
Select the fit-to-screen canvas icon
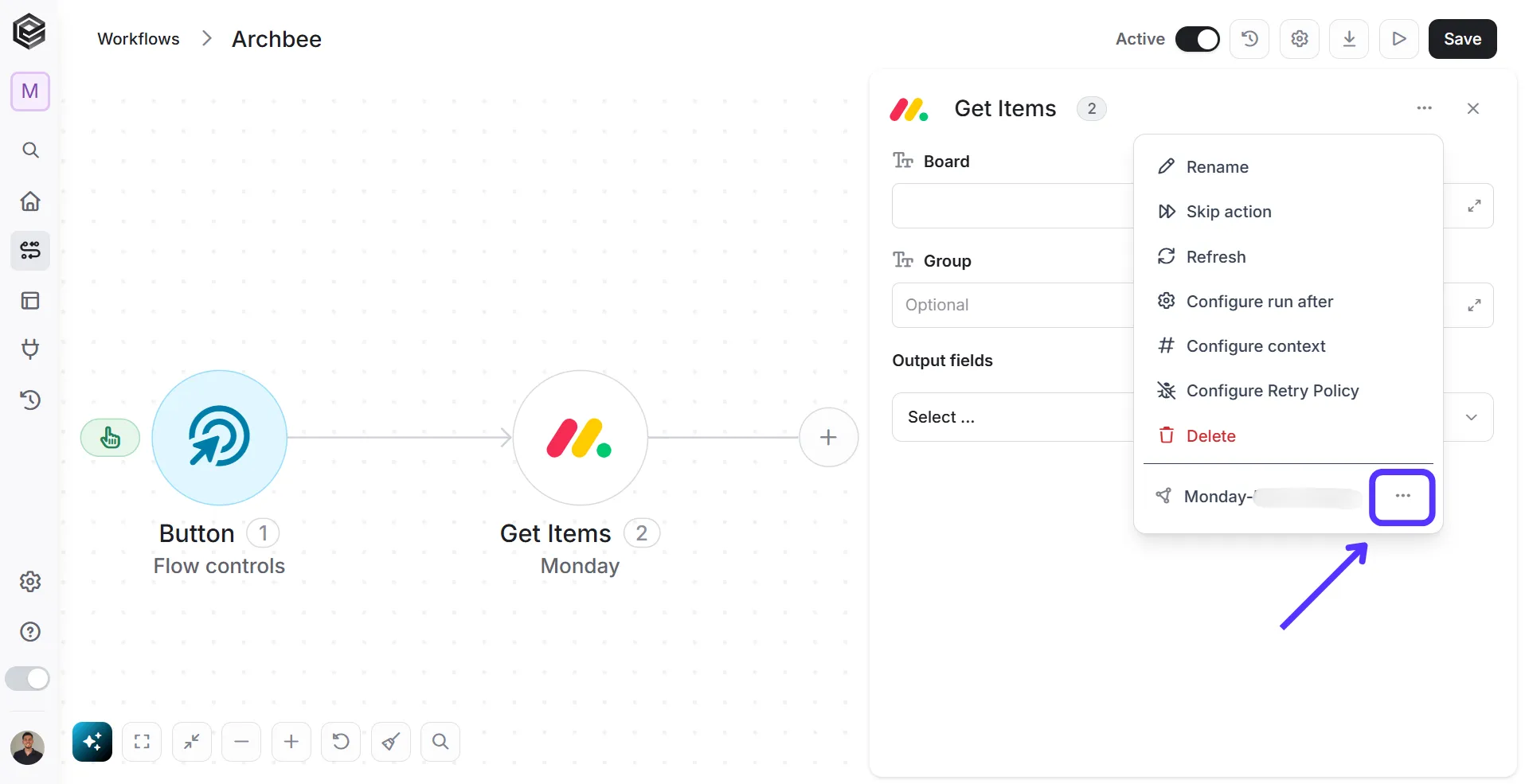pos(142,742)
